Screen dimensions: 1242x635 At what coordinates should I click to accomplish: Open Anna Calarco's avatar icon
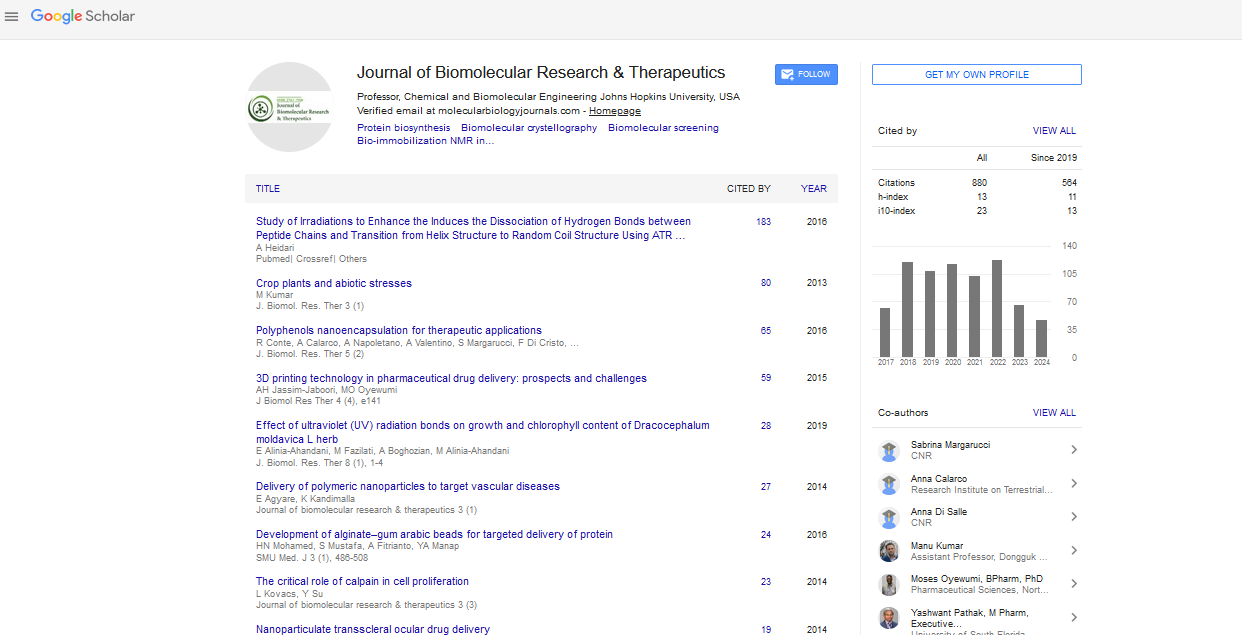(x=889, y=484)
